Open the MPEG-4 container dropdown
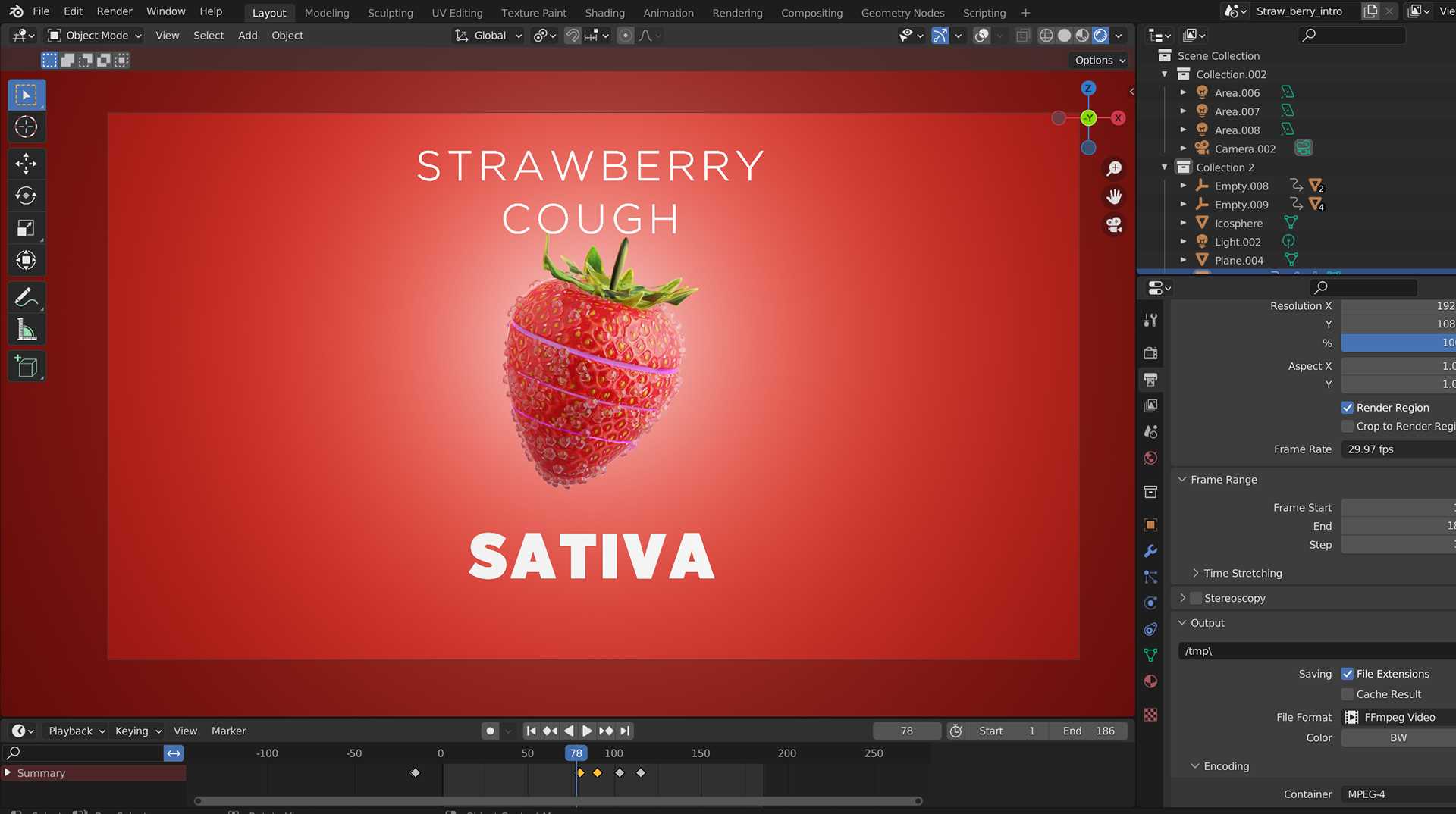The height and width of the screenshot is (814, 1456). tap(1398, 794)
